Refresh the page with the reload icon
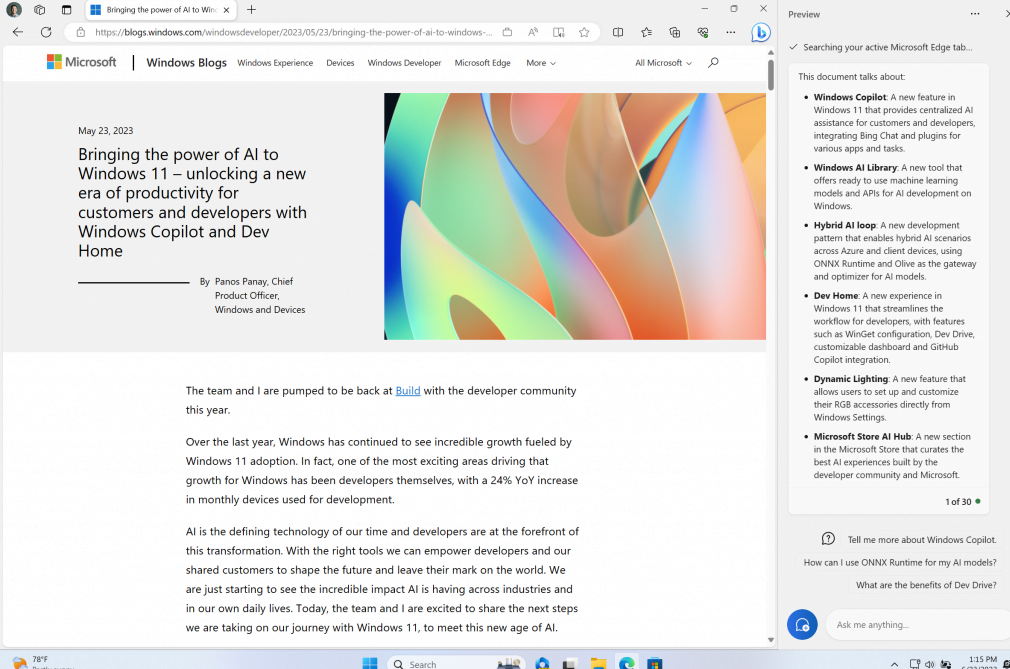This screenshot has width=1010, height=669. 46,32
